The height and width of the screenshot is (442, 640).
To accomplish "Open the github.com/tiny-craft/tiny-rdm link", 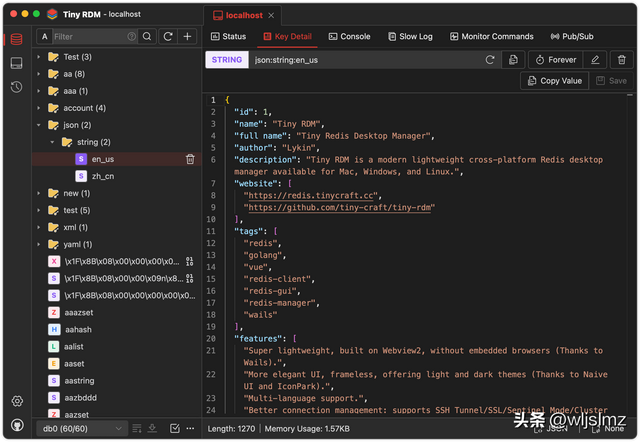I will point(340,207).
